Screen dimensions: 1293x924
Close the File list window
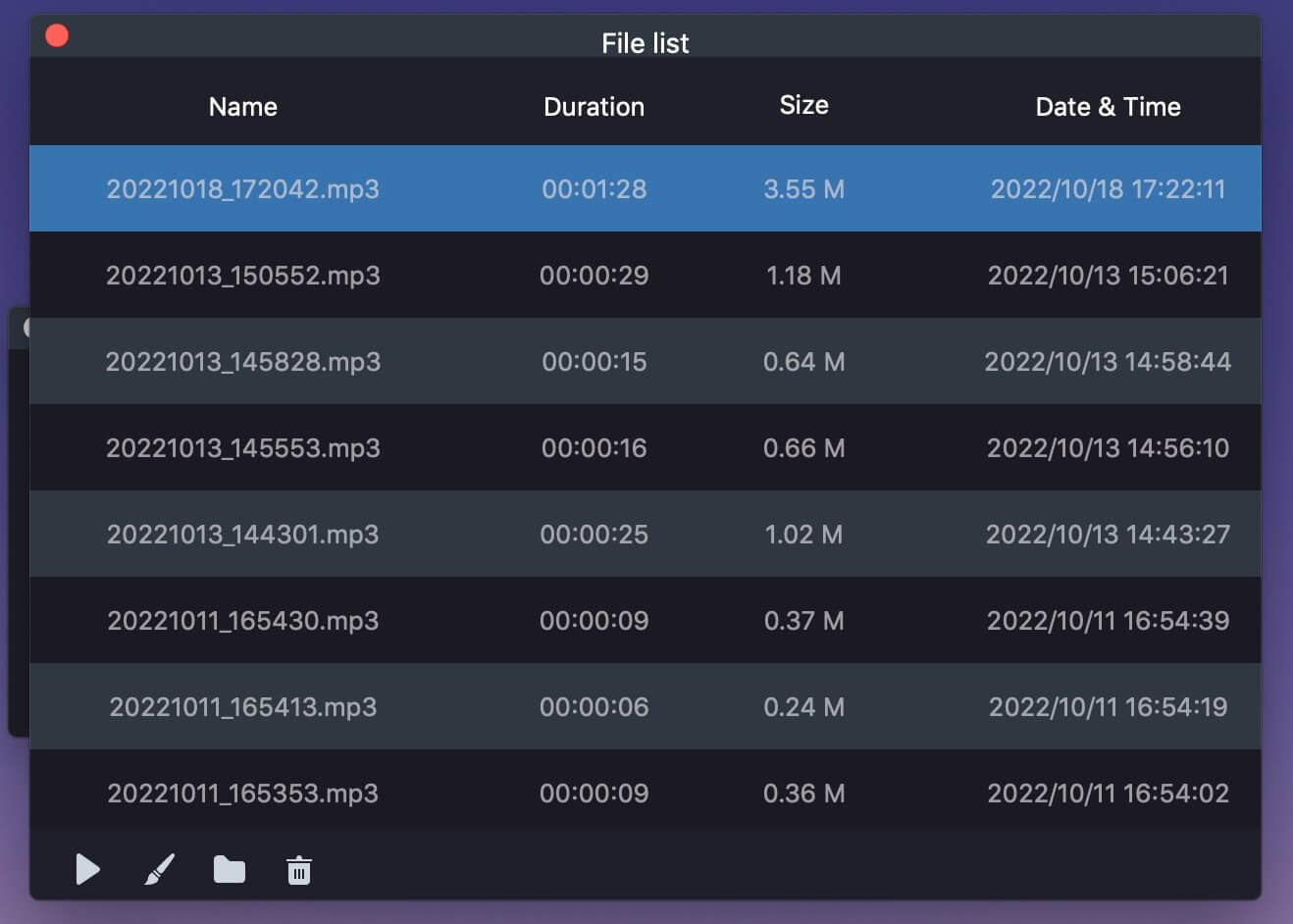tap(57, 35)
